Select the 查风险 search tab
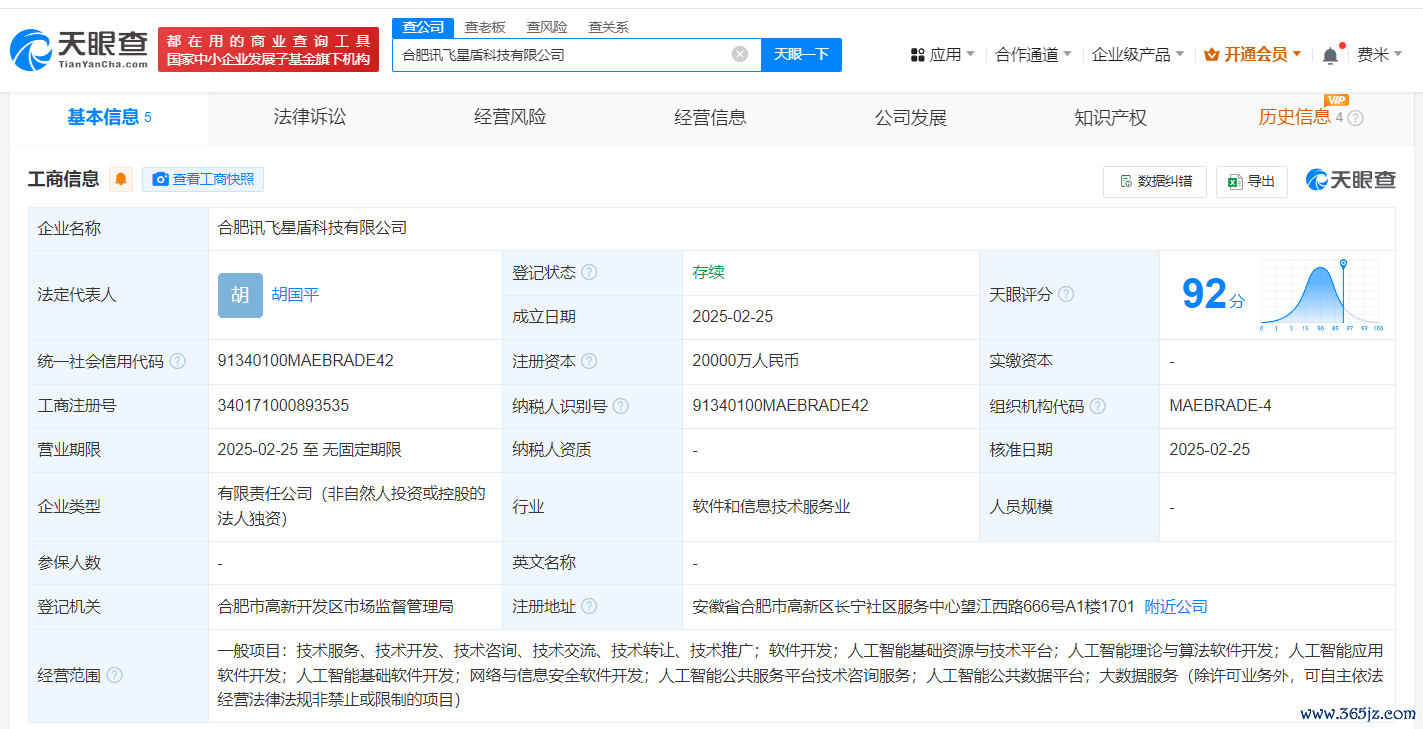Image resolution: width=1423 pixels, height=729 pixels. pos(547,27)
